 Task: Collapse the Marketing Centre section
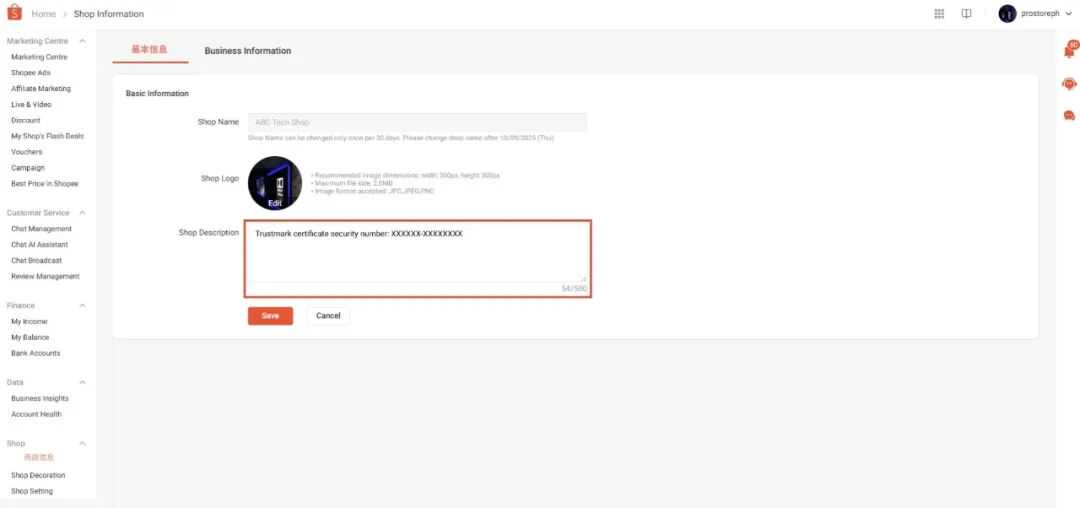point(83,41)
